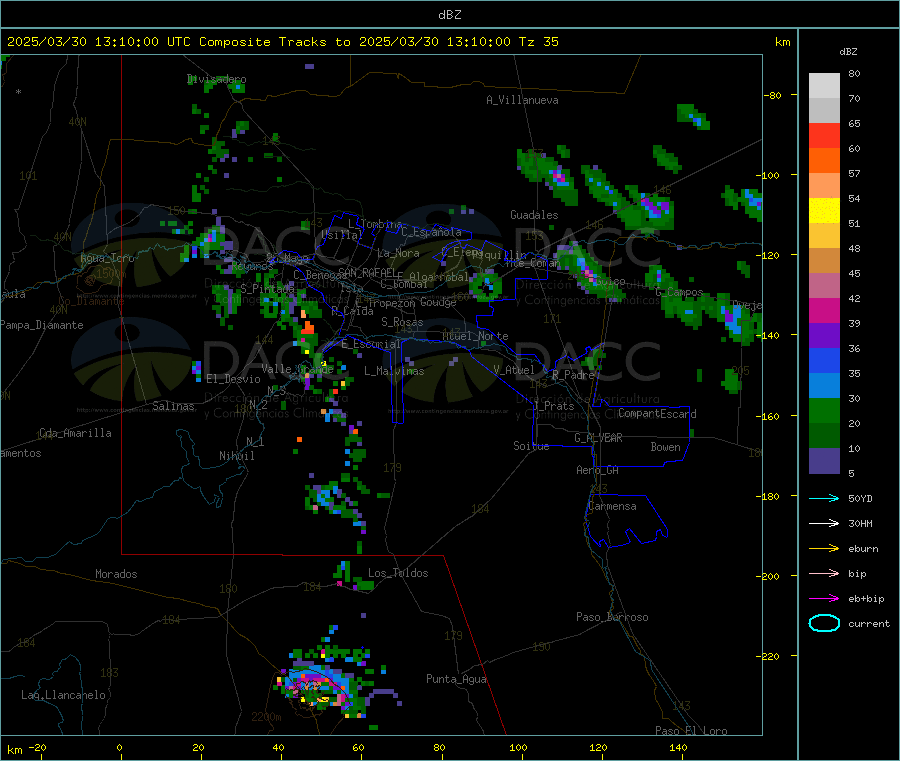Screen dimensions: 900x761
Task: Click the 'Nihuil' map label
Action: [x=236, y=456]
